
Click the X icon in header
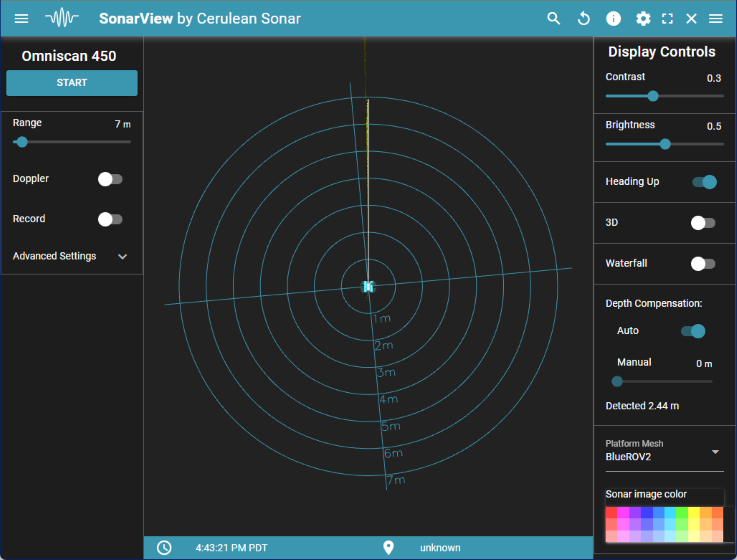[691, 19]
